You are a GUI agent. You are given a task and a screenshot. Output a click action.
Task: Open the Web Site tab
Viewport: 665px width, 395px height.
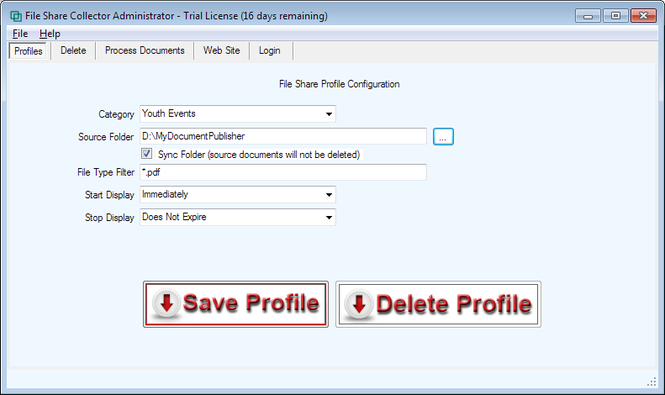tap(221, 50)
